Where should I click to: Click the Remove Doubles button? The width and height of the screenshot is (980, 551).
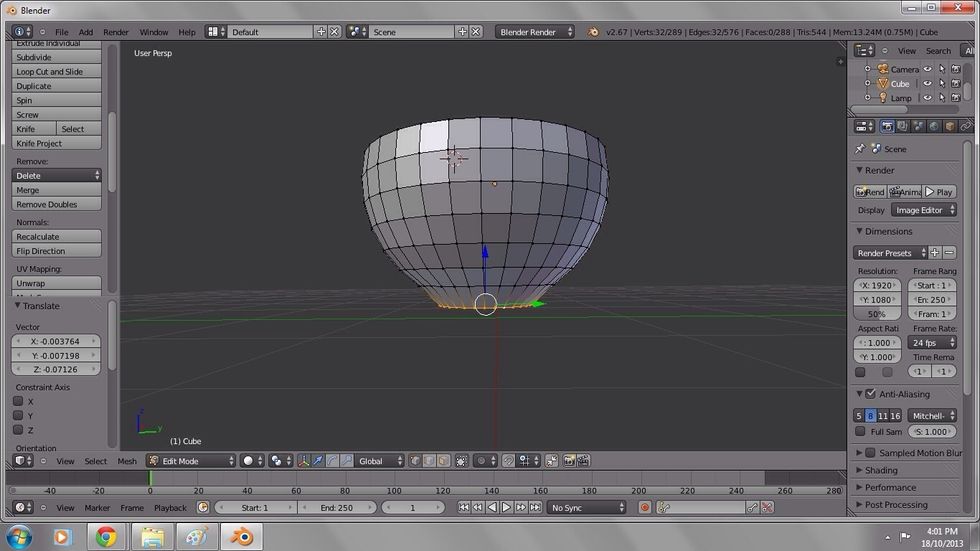click(56, 204)
